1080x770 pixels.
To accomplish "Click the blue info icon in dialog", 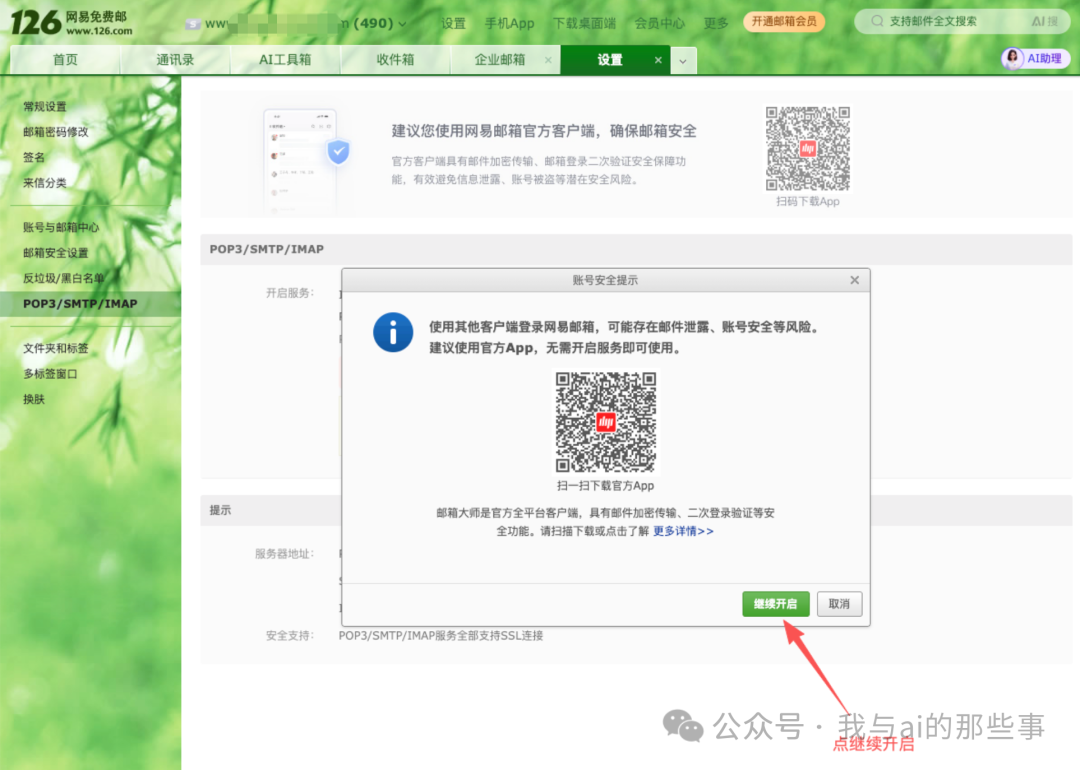I will (393, 333).
